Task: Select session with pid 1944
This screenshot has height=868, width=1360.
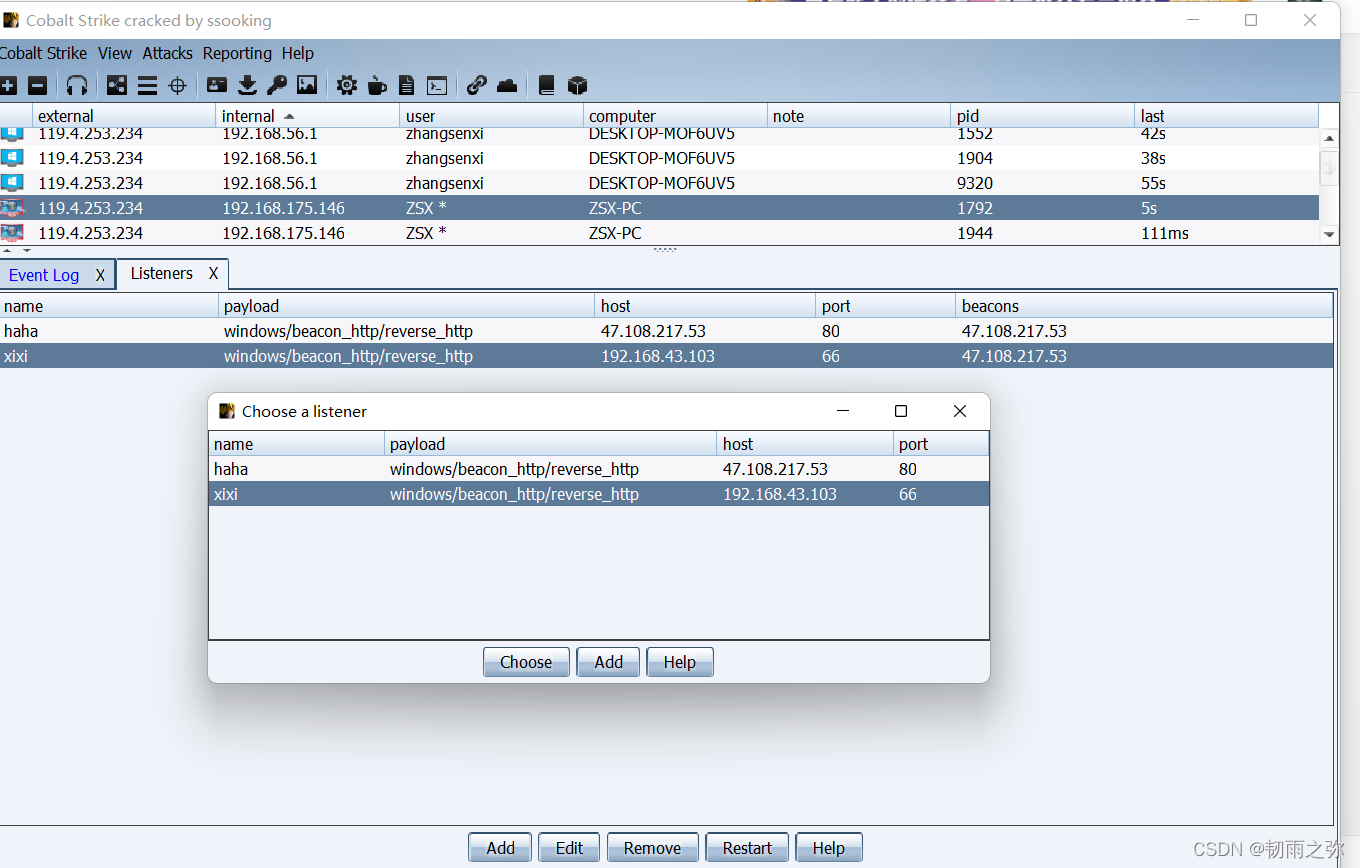Action: tap(659, 233)
